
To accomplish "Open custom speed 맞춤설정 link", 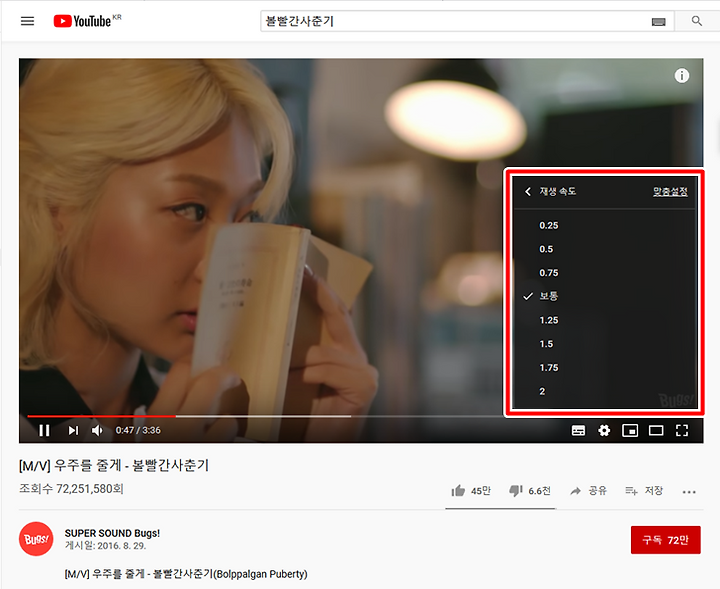I will pyautogui.click(x=670, y=191).
